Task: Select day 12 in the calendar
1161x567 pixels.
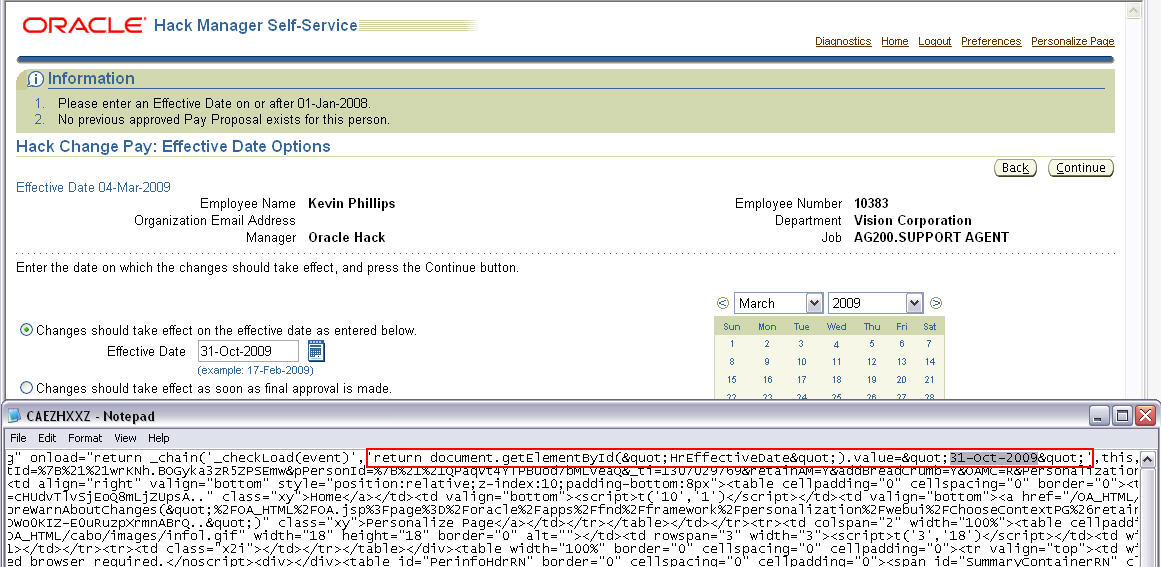Action: point(871,362)
